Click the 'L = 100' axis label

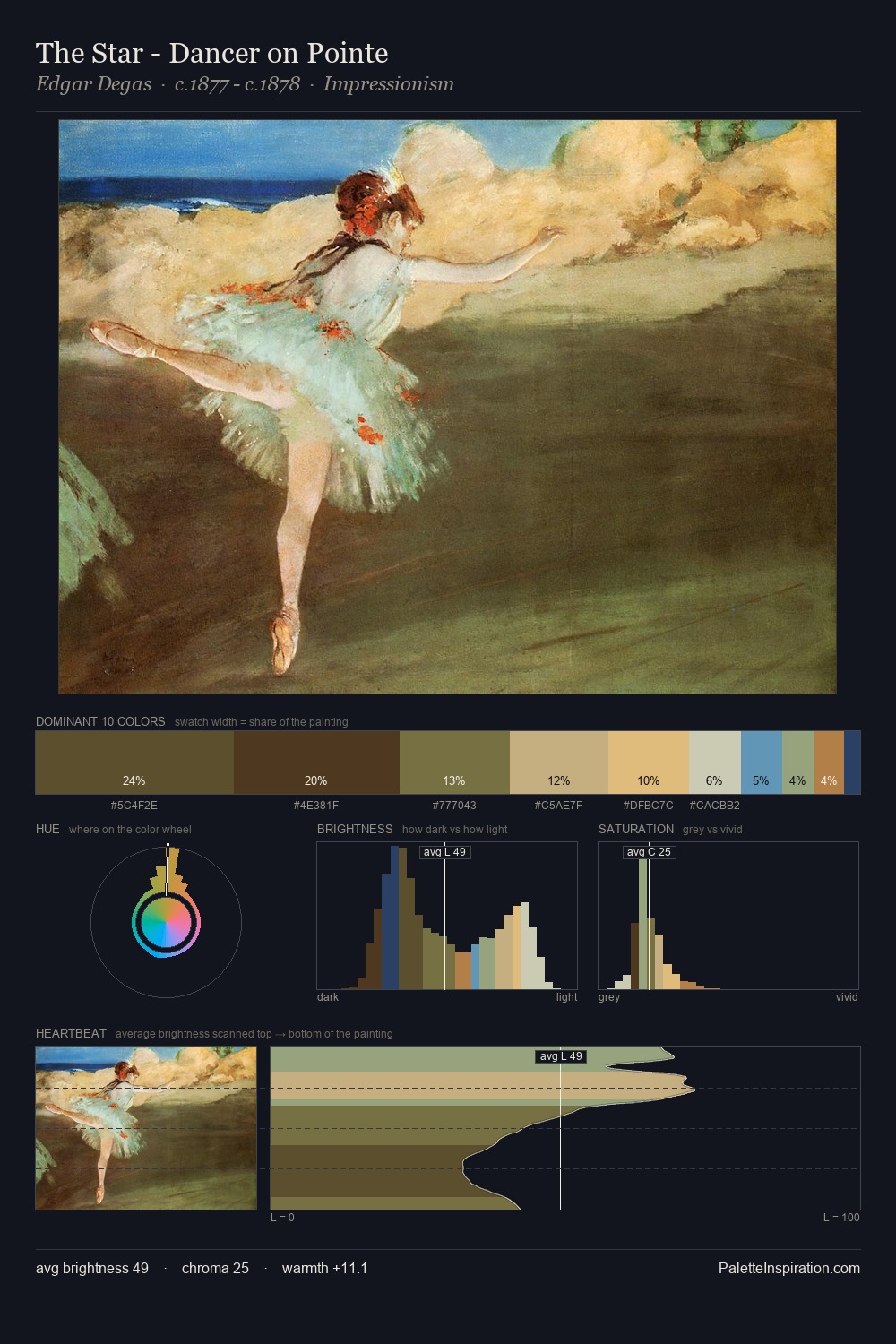841,1218
